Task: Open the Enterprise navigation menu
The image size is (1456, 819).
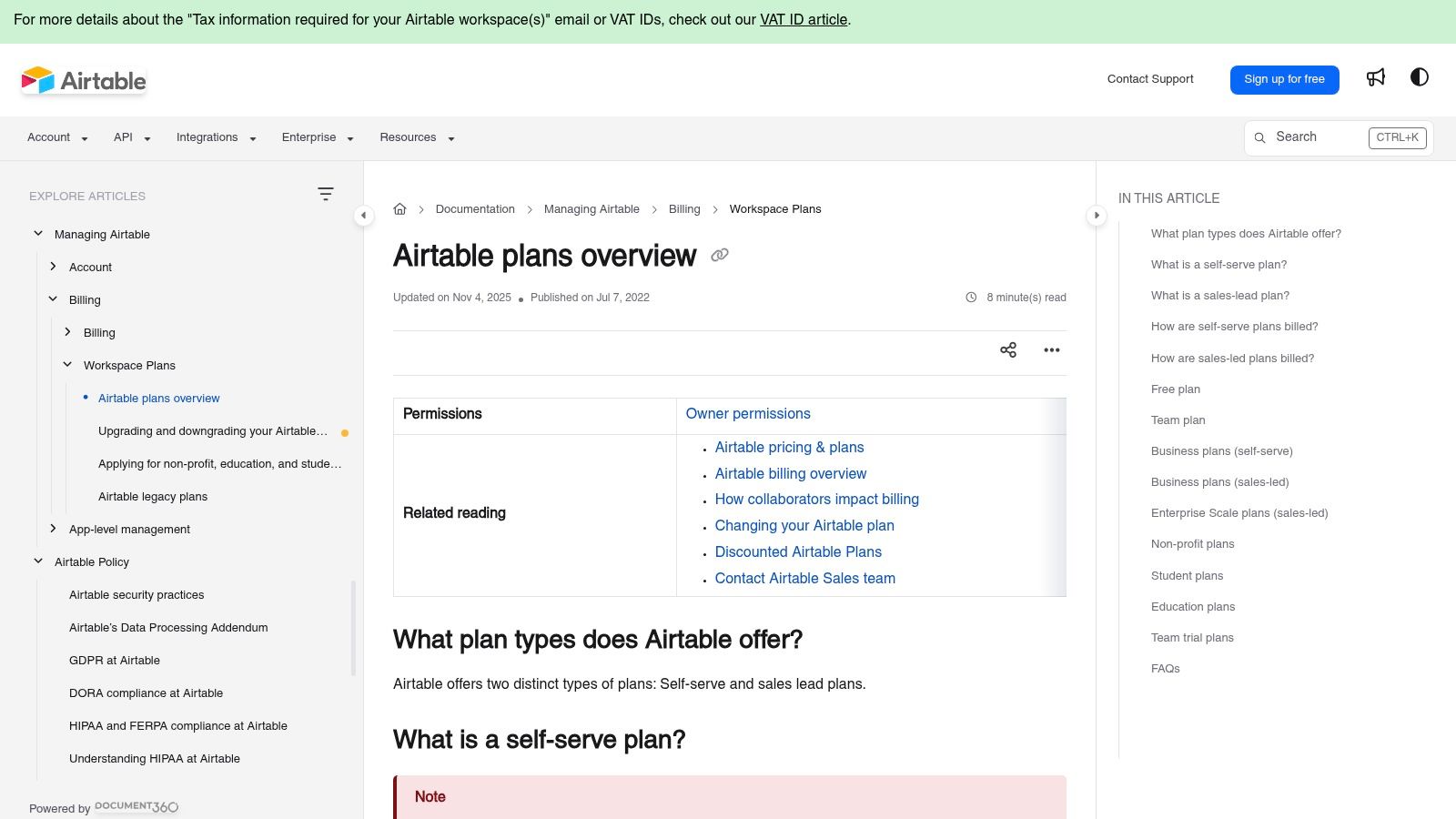Action: coord(316,137)
